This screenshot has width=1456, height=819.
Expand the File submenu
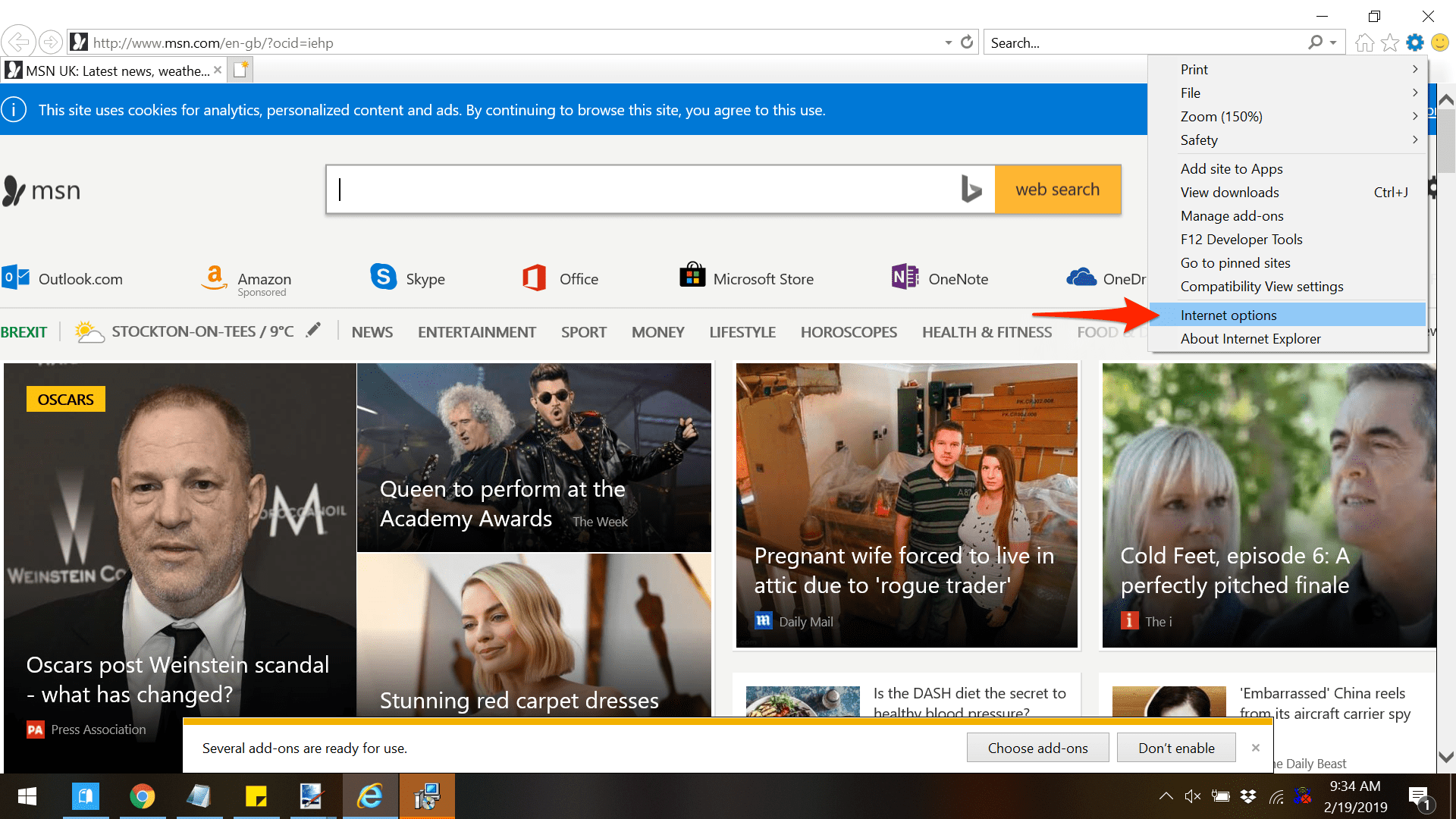point(1288,93)
